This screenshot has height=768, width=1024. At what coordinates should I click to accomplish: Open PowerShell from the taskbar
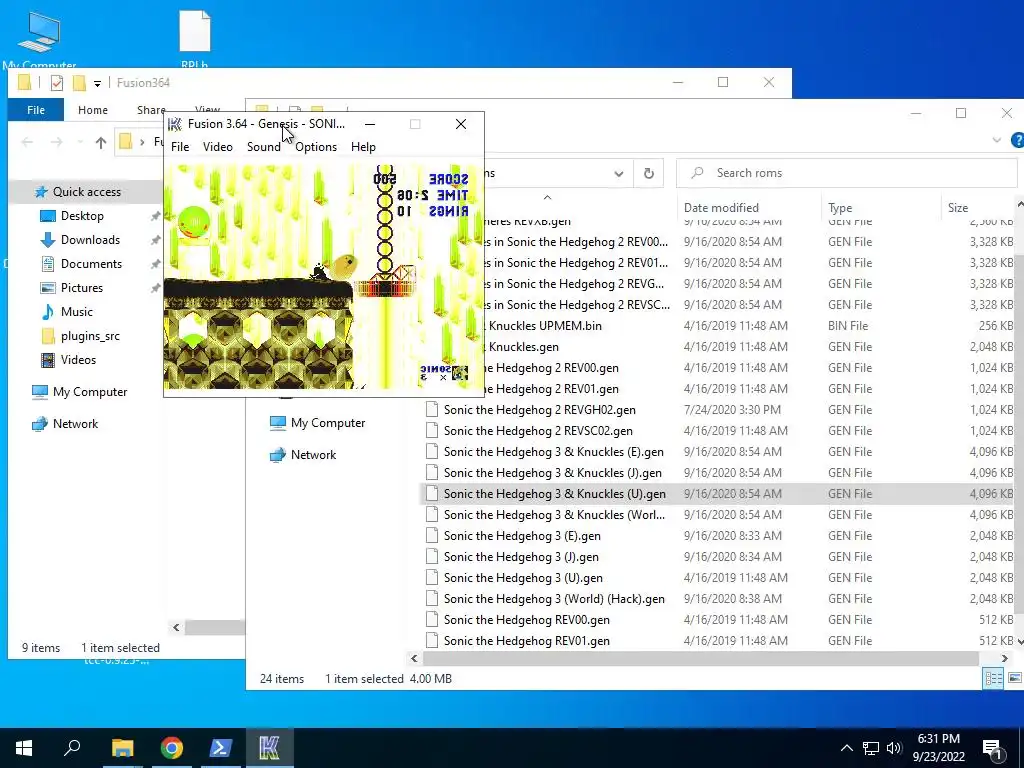[221, 748]
